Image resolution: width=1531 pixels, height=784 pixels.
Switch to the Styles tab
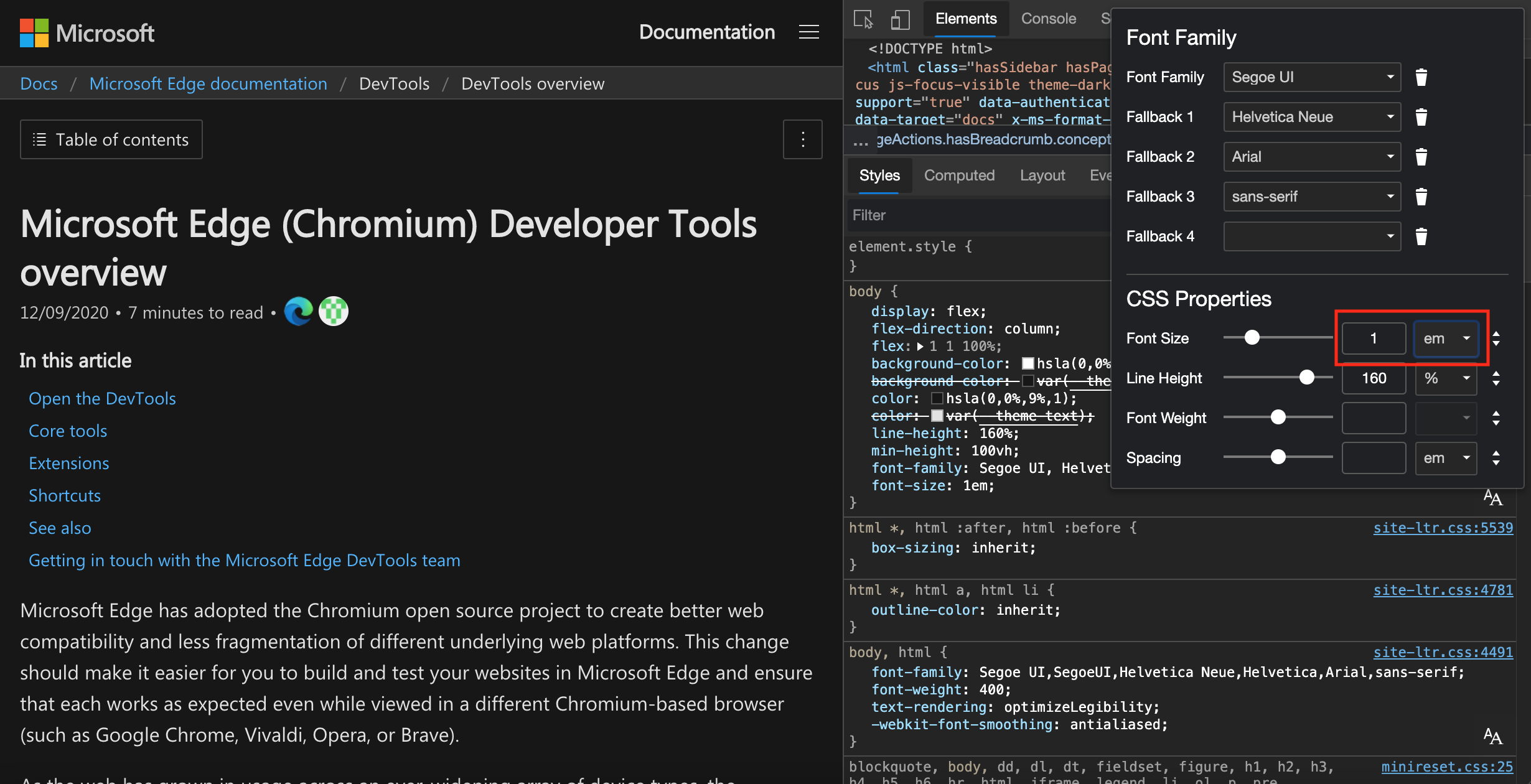click(879, 173)
